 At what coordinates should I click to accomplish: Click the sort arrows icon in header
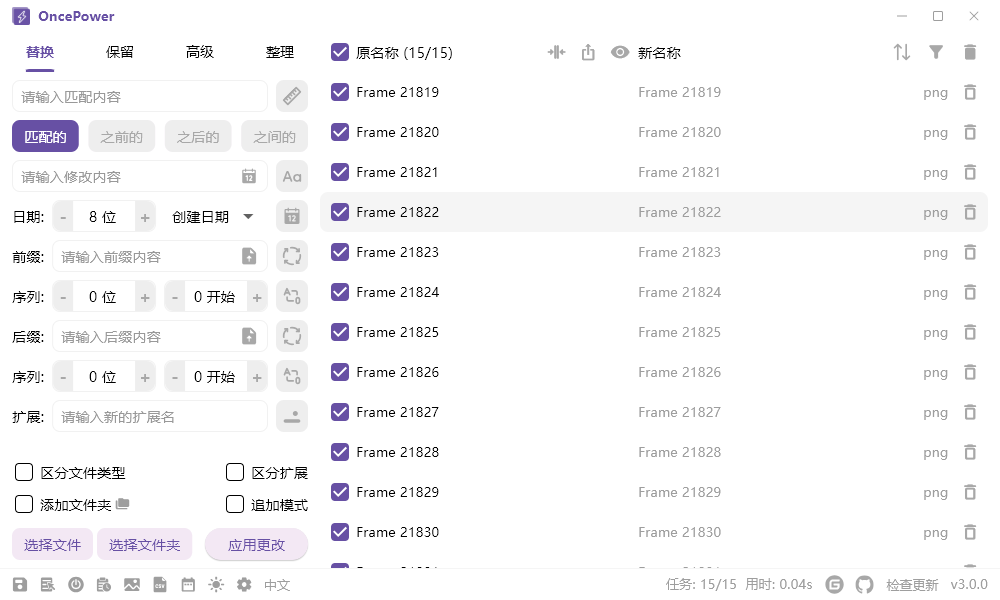point(902,53)
